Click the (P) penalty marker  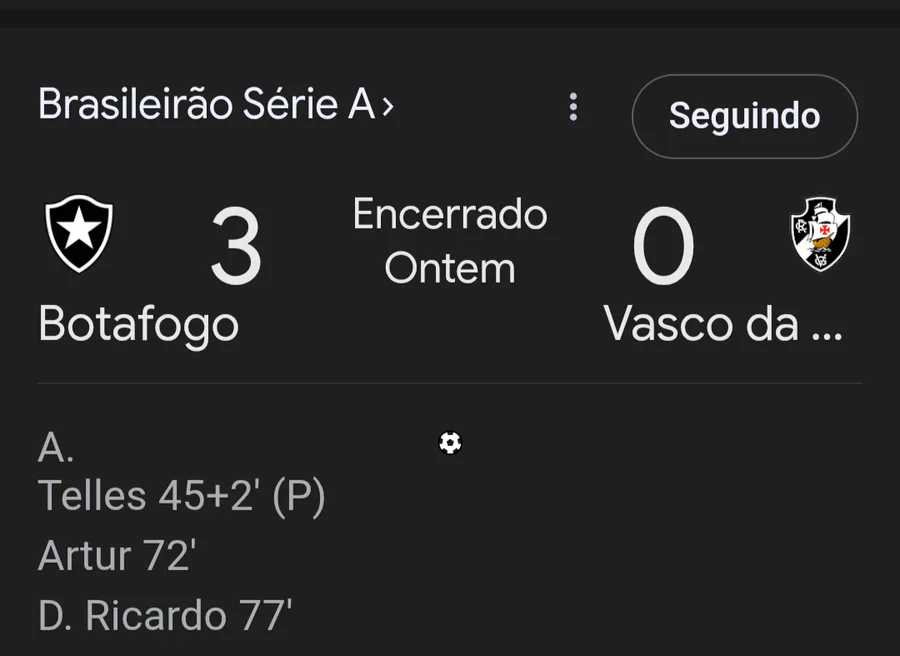pyautogui.click(x=300, y=496)
